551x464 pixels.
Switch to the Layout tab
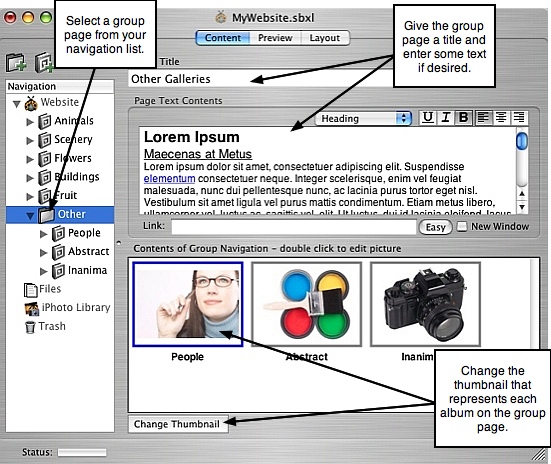pyautogui.click(x=325, y=38)
